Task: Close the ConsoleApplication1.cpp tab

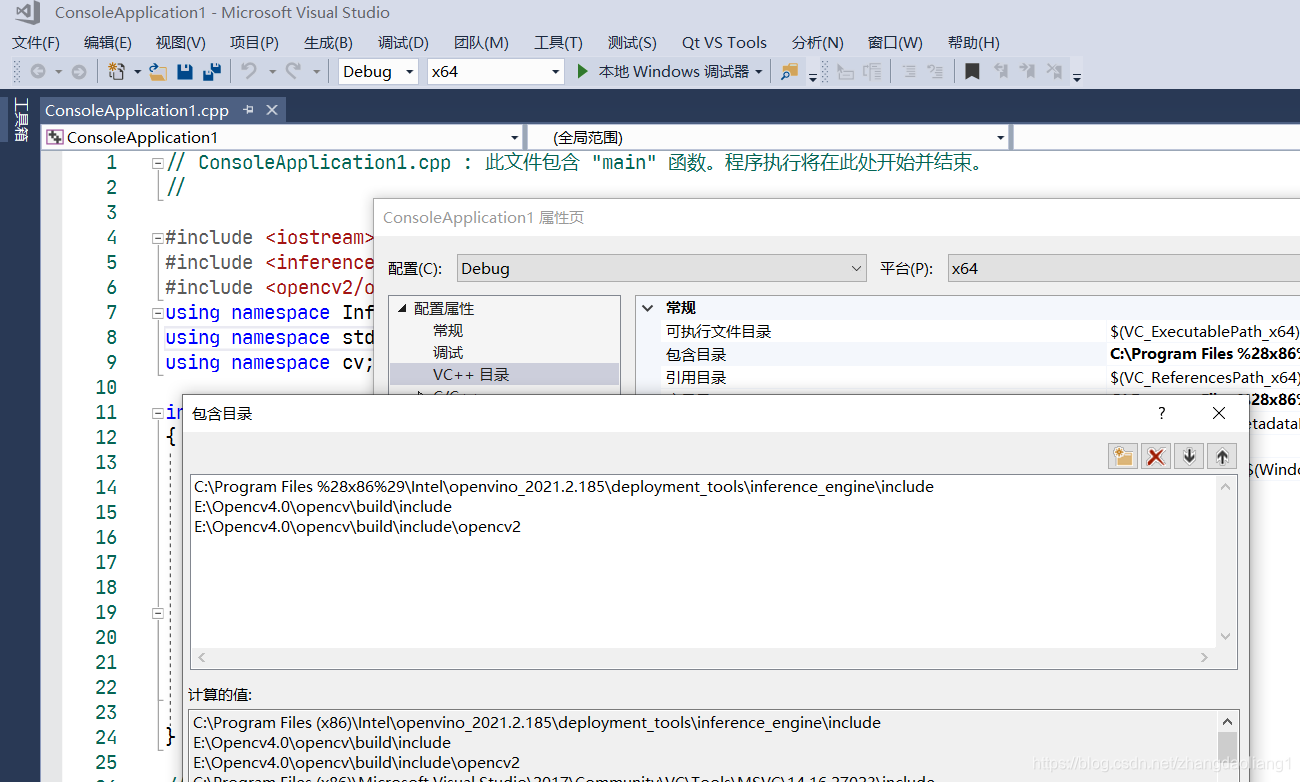Action: coord(271,110)
